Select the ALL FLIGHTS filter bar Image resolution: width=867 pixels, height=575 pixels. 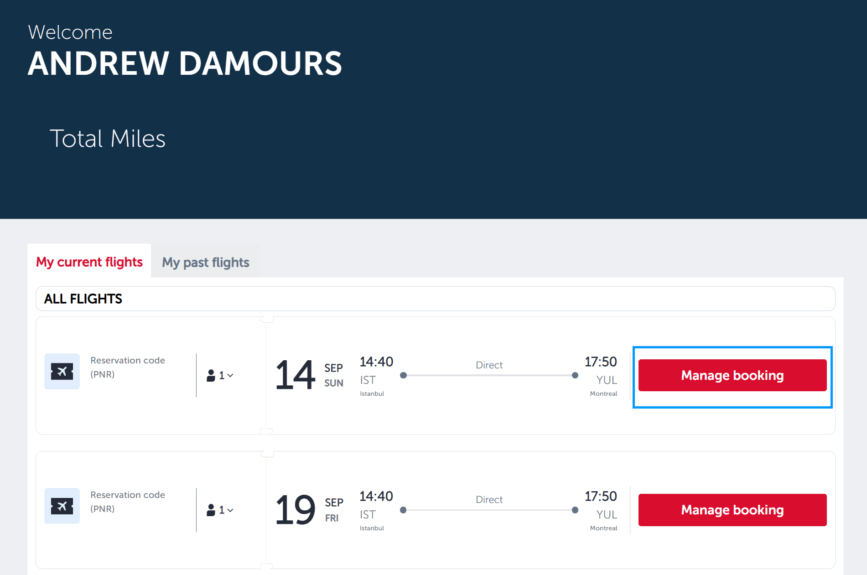(x=435, y=299)
